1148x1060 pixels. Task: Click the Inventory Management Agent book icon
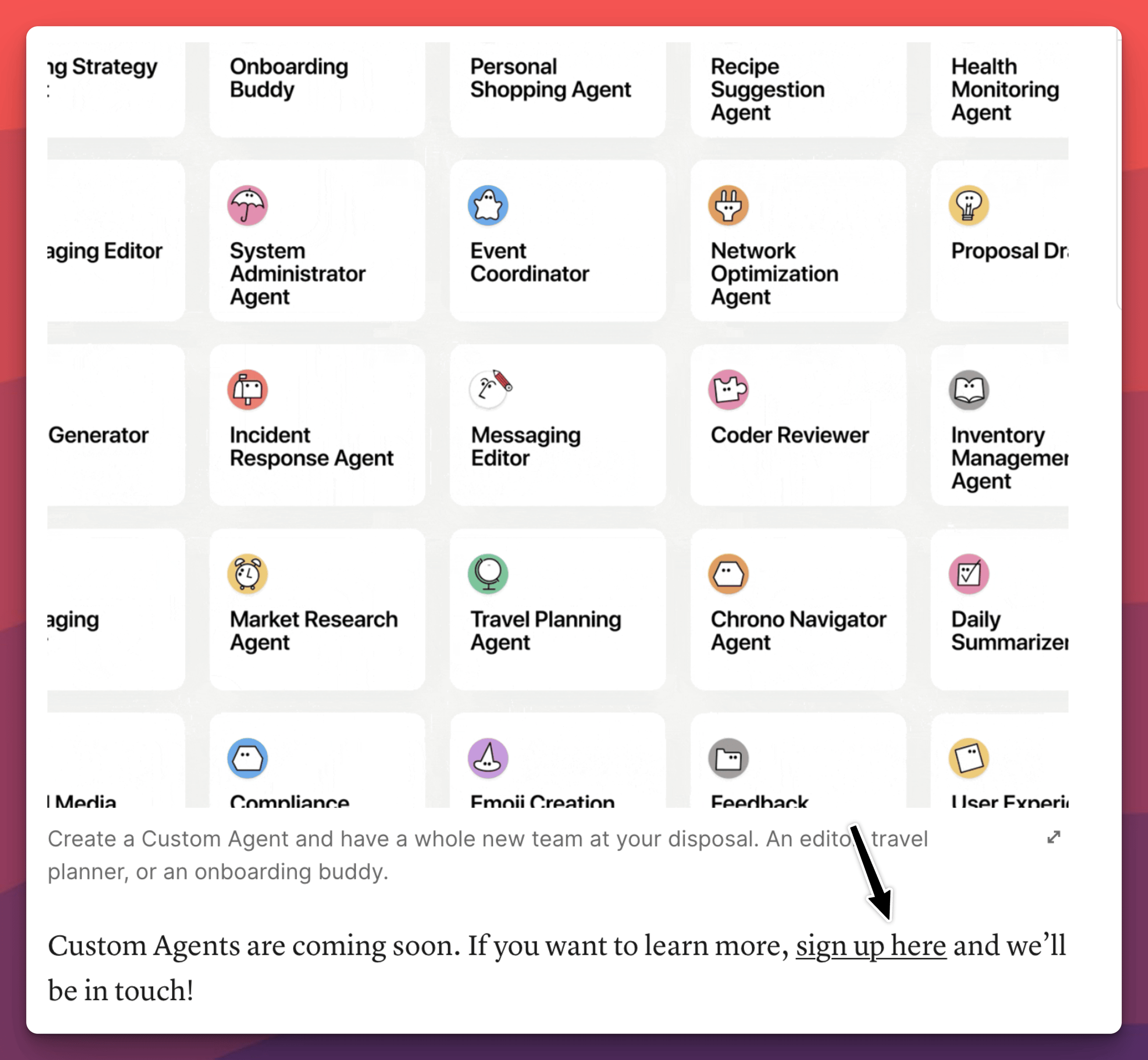point(969,390)
